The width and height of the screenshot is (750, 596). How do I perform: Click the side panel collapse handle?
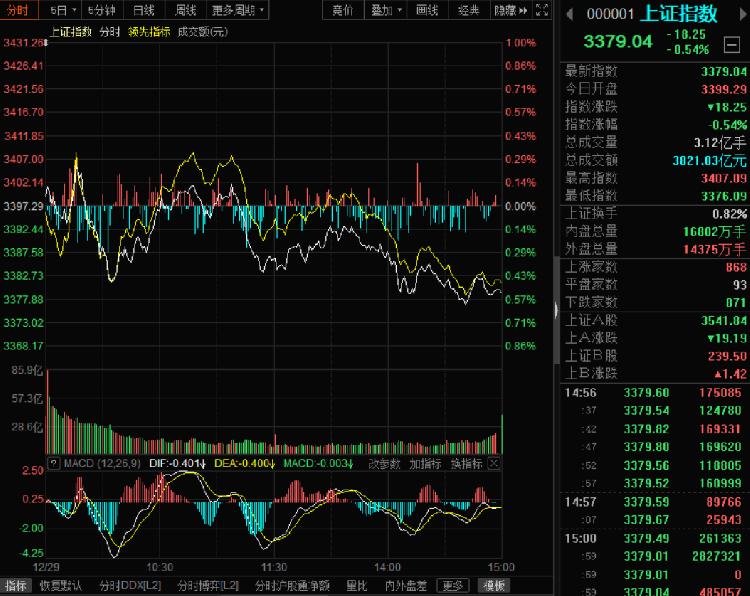pyautogui.click(x=556, y=310)
